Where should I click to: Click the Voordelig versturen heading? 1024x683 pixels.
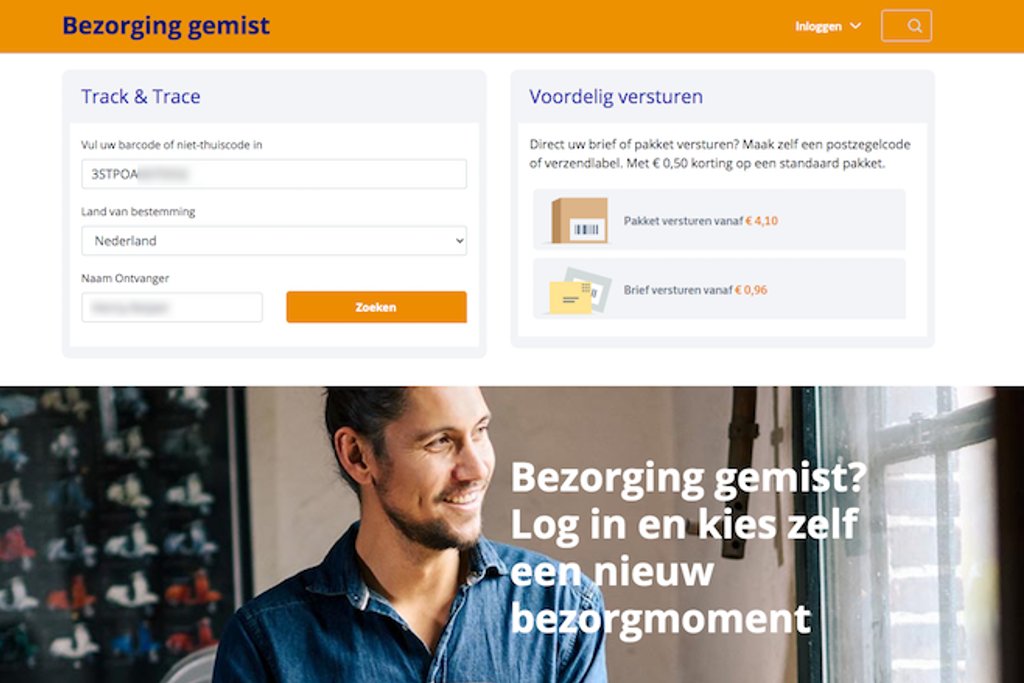616,97
